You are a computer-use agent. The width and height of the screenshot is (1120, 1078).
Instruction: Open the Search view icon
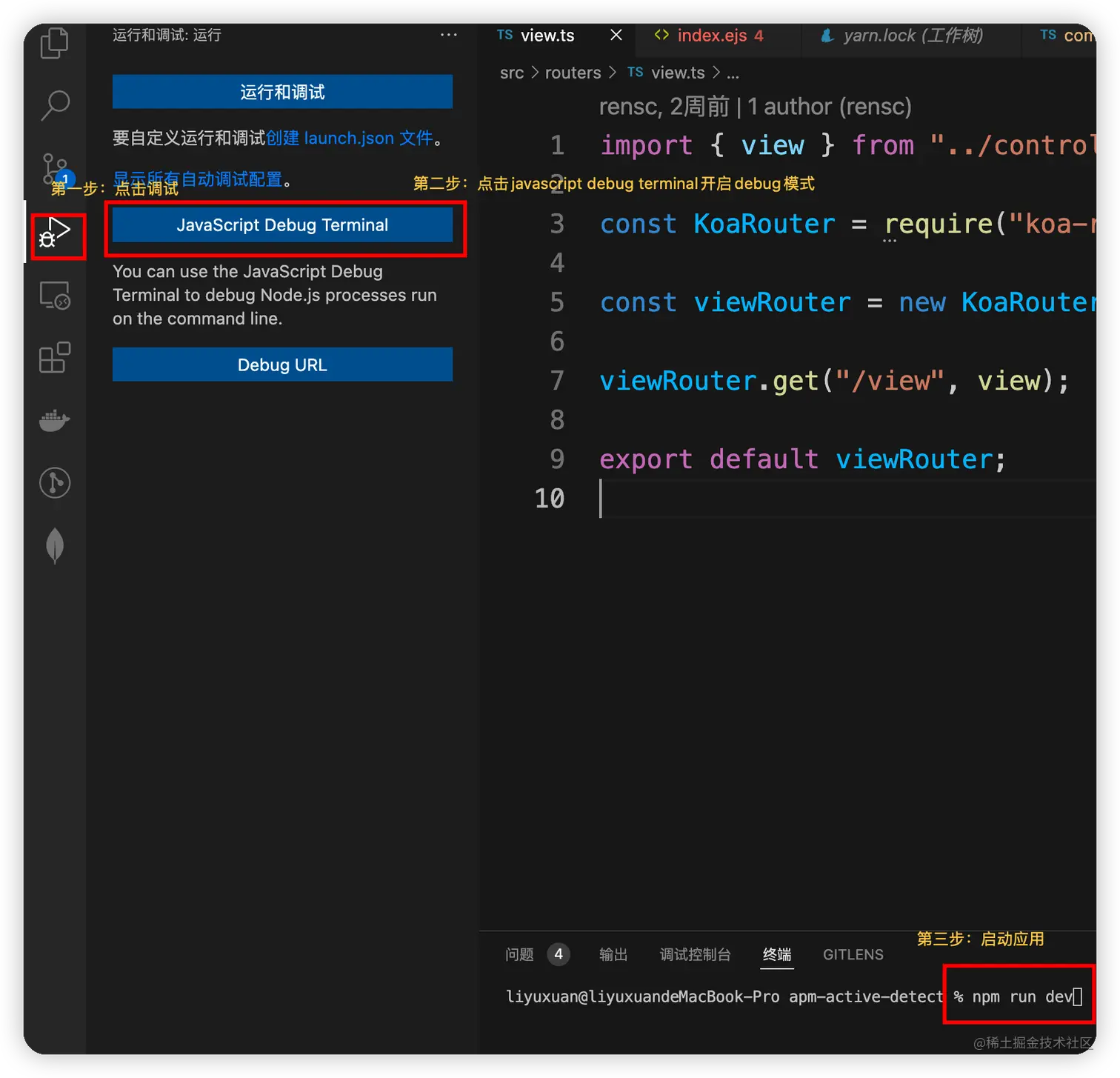55,105
